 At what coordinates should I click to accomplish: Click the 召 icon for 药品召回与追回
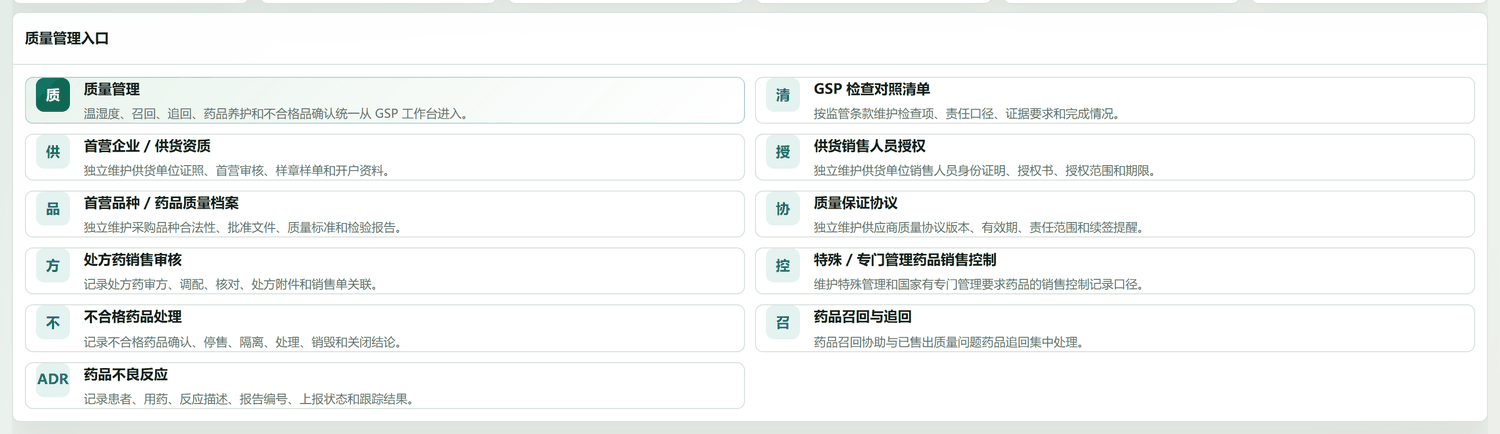click(x=783, y=323)
